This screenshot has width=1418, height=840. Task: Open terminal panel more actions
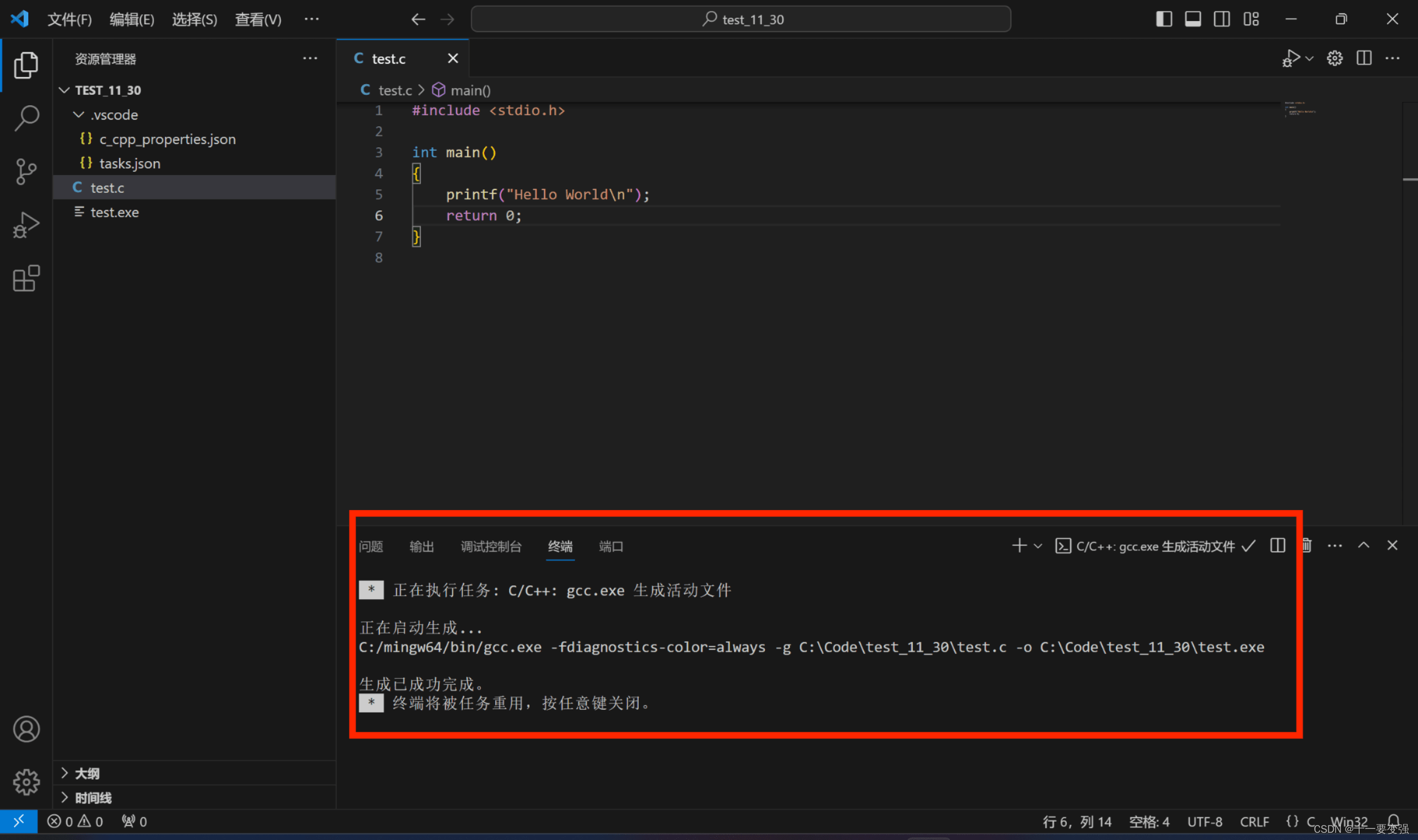tap(1334, 545)
